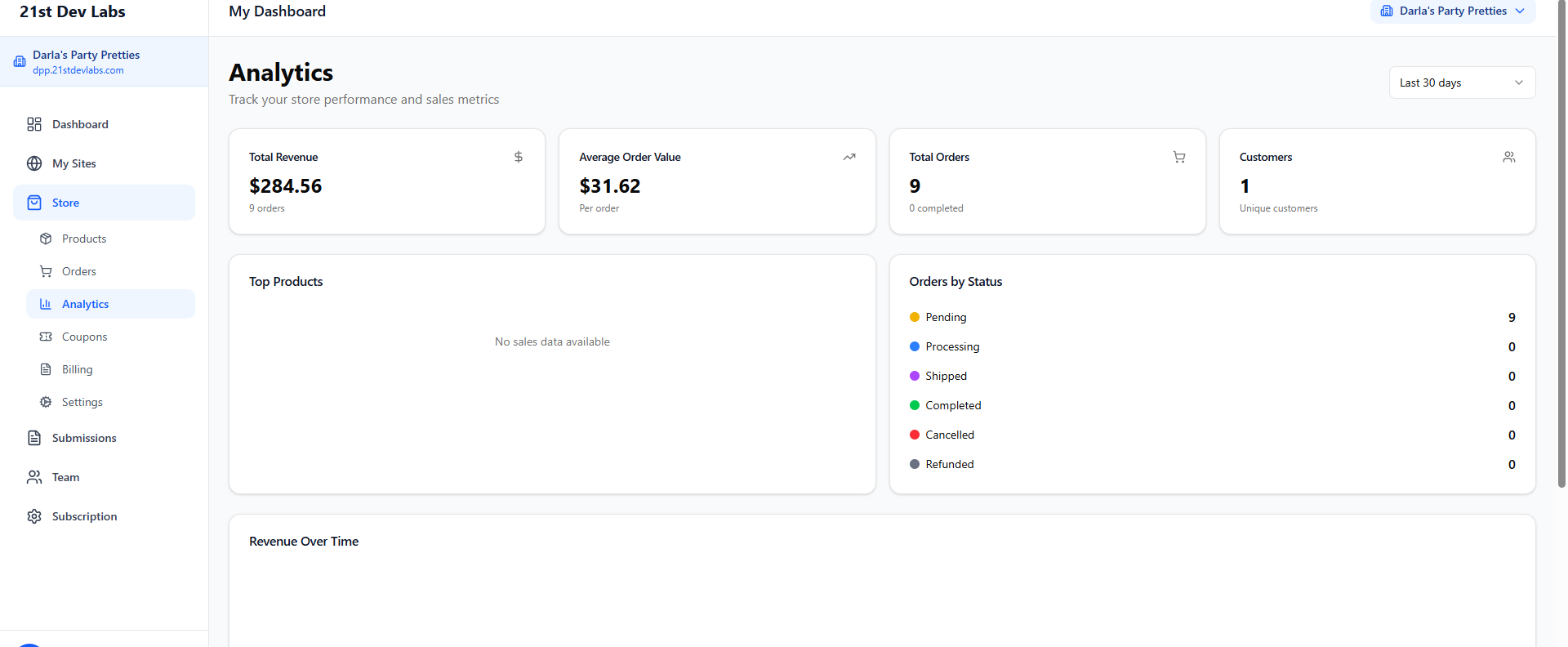Click the Store shopping bag icon
Image resolution: width=1568 pixels, height=647 pixels.
[34, 203]
